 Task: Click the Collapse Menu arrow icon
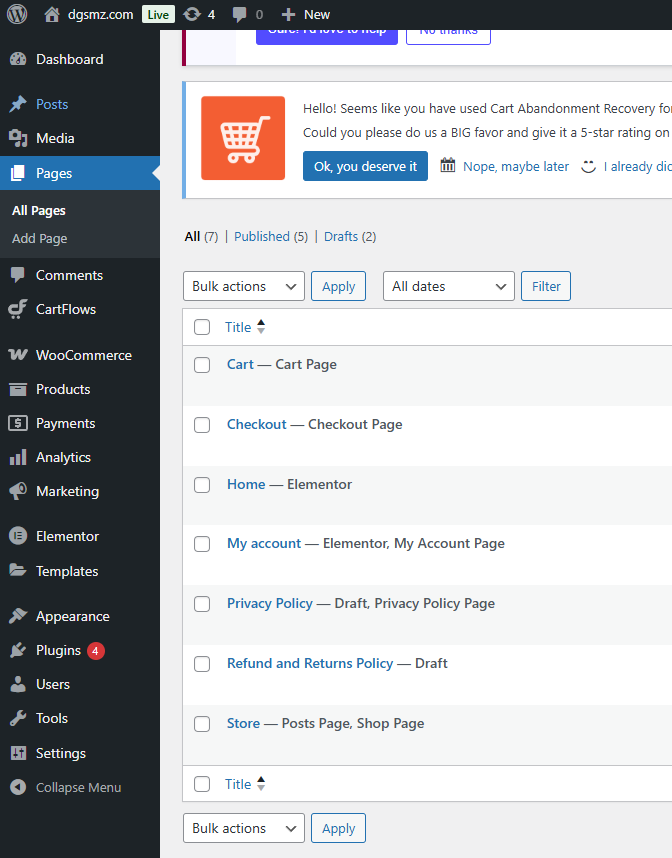(x=18, y=787)
